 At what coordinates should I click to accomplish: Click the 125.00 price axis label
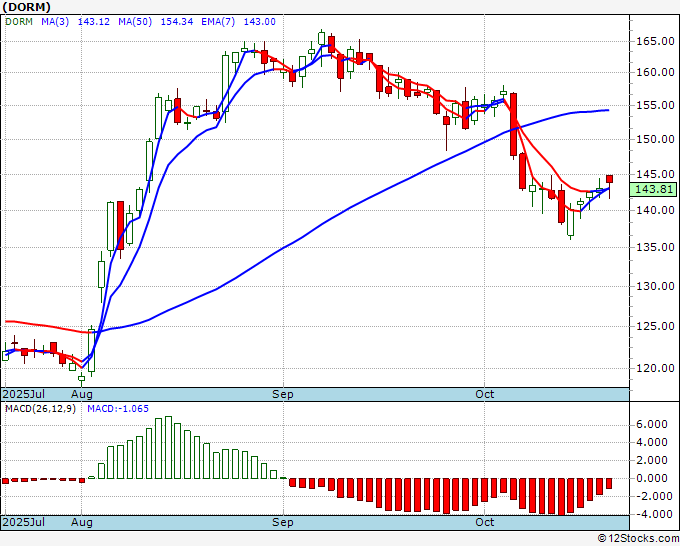coord(655,326)
